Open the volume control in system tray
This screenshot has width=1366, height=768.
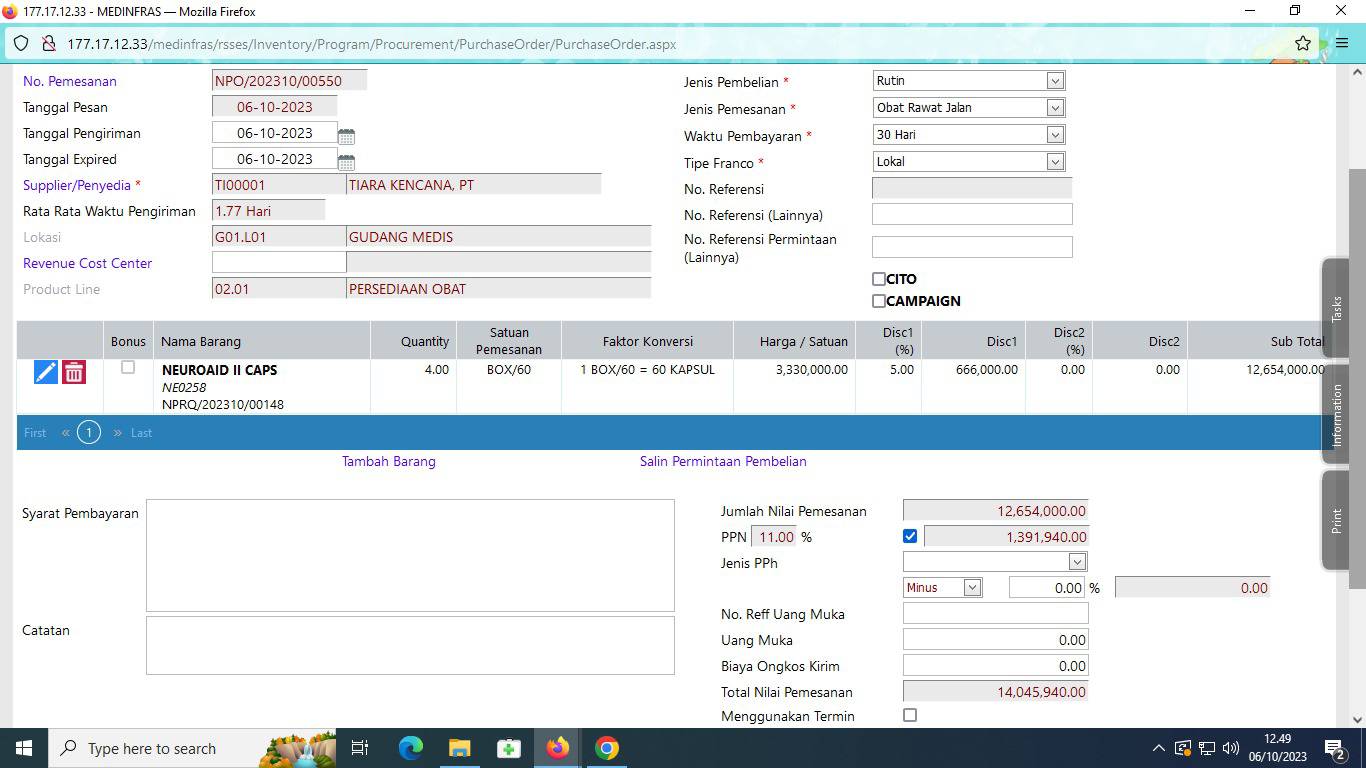[x=1230, y=748]
